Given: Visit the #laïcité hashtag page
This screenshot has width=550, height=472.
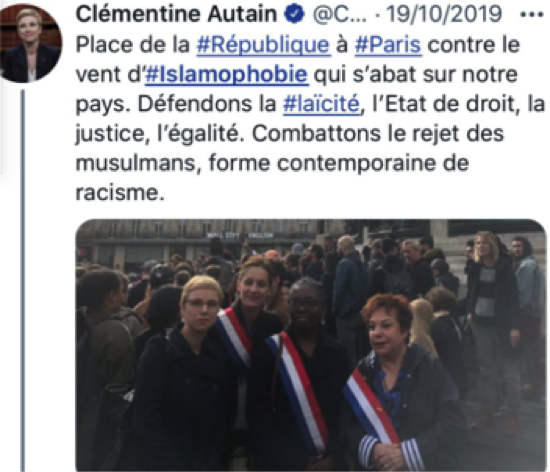Looking at the screenshot, I should [321, 104].
